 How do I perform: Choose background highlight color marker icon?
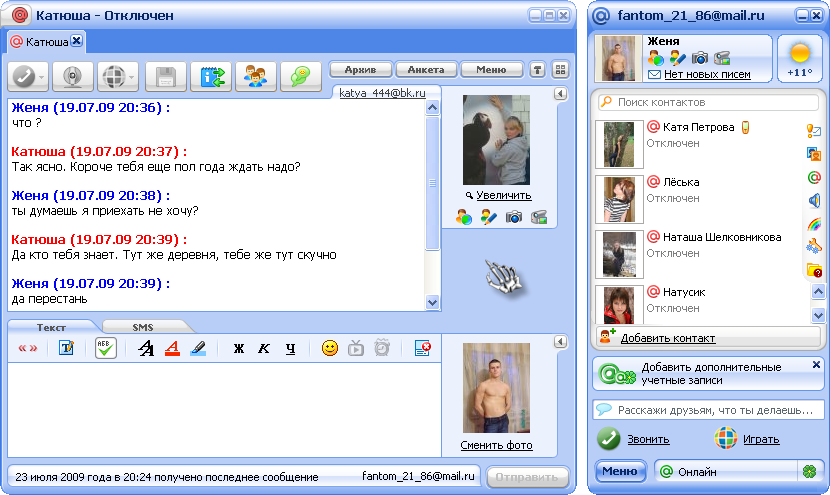pyautogui.click(x=198, y=348)
